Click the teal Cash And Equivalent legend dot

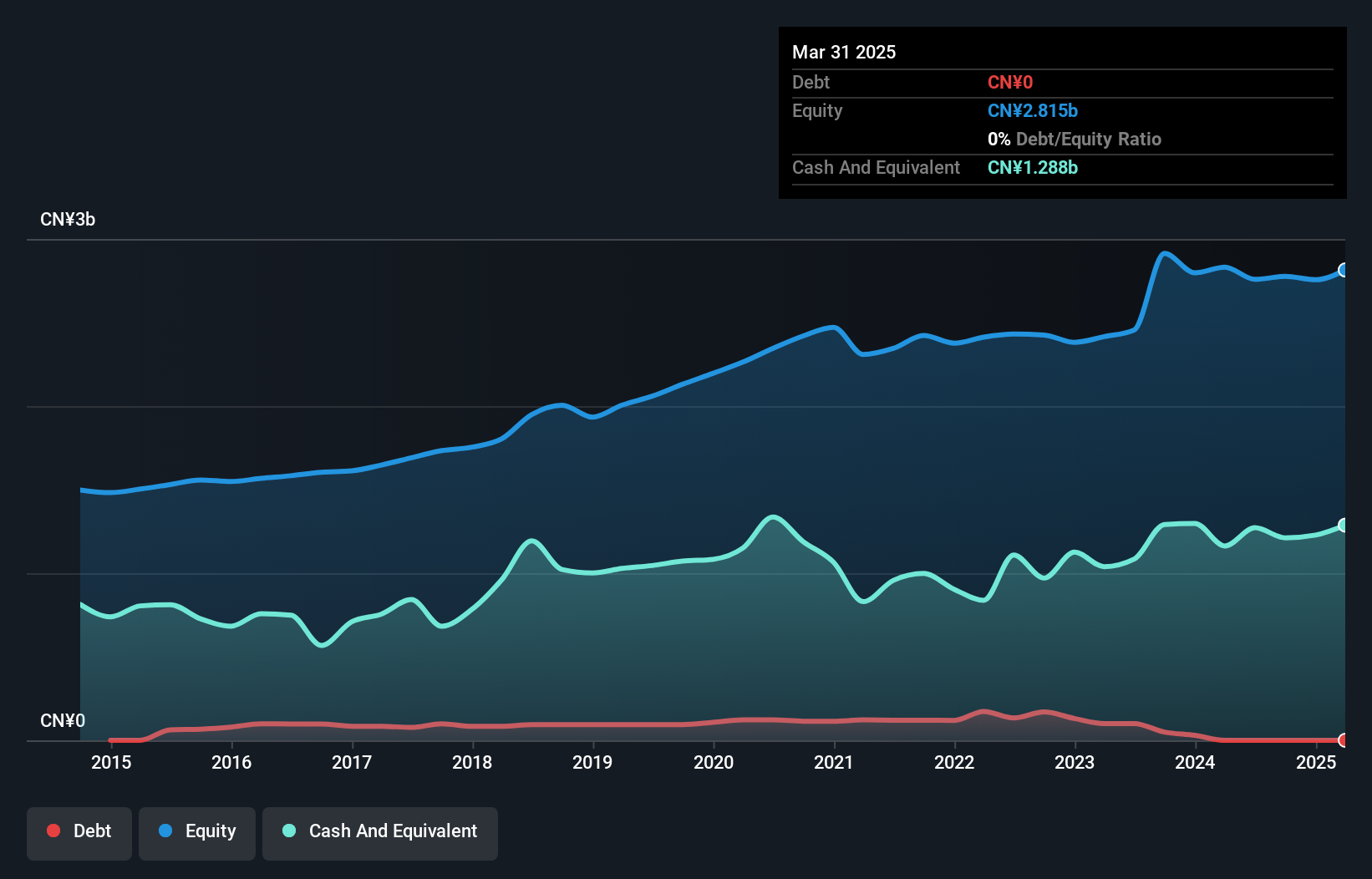[289, 831]
